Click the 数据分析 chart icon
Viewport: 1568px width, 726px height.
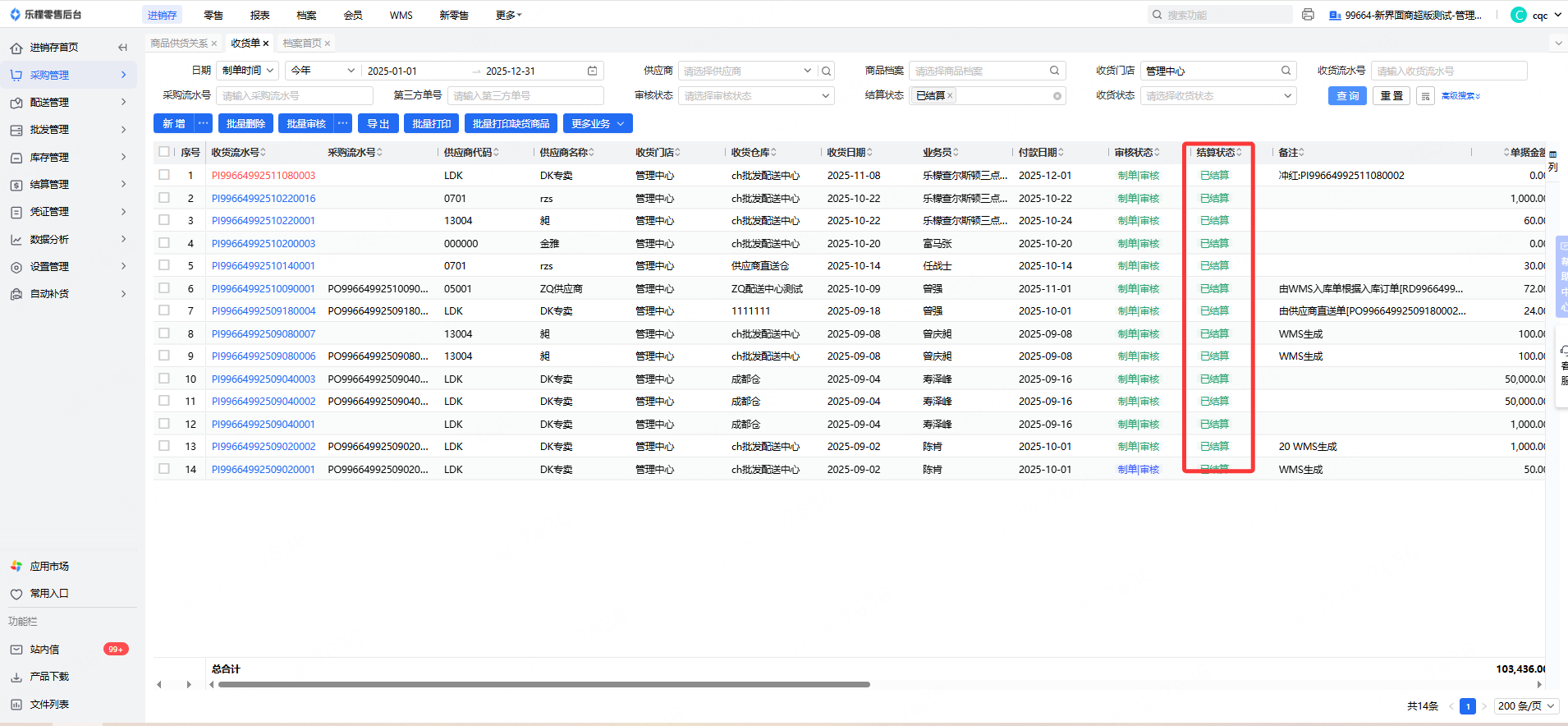(16, 240)
